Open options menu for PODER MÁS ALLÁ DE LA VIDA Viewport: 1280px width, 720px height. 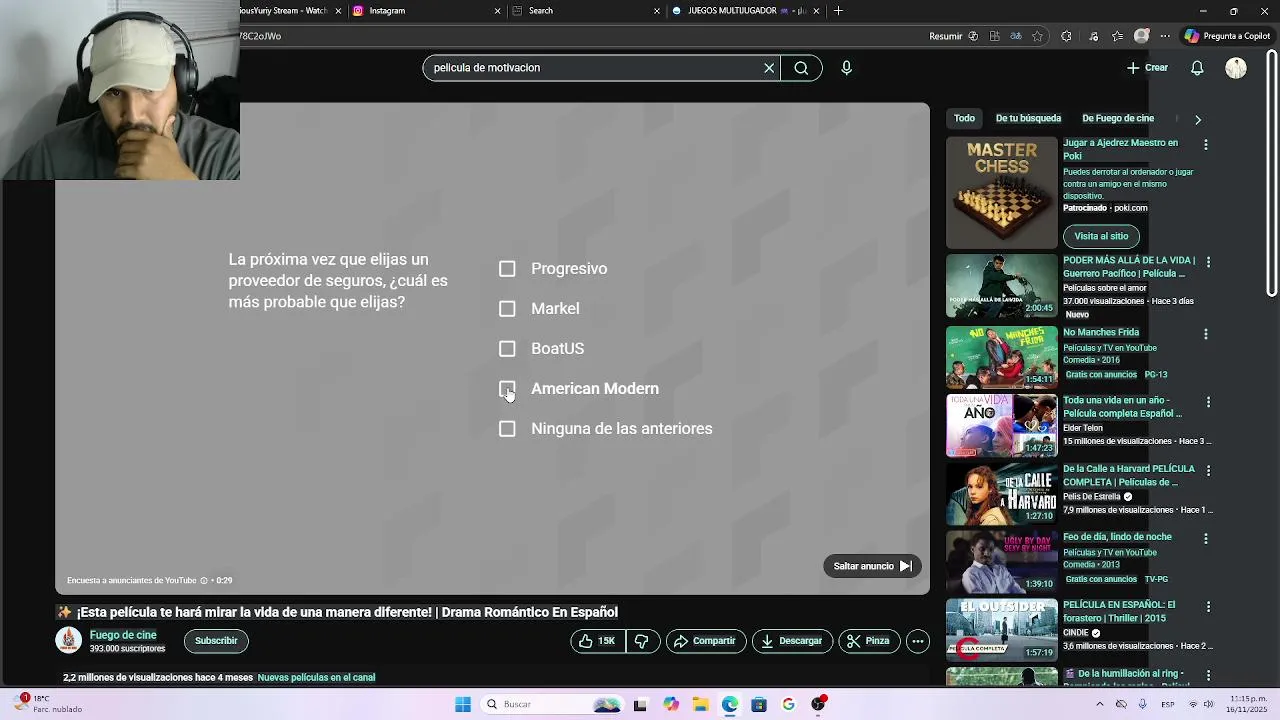point(1208,262)
